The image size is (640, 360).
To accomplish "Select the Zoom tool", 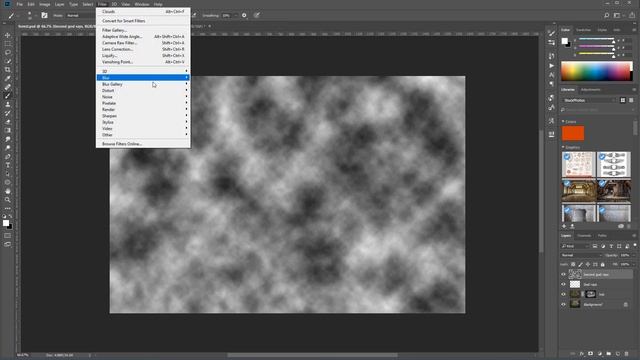I will point(7,200).
